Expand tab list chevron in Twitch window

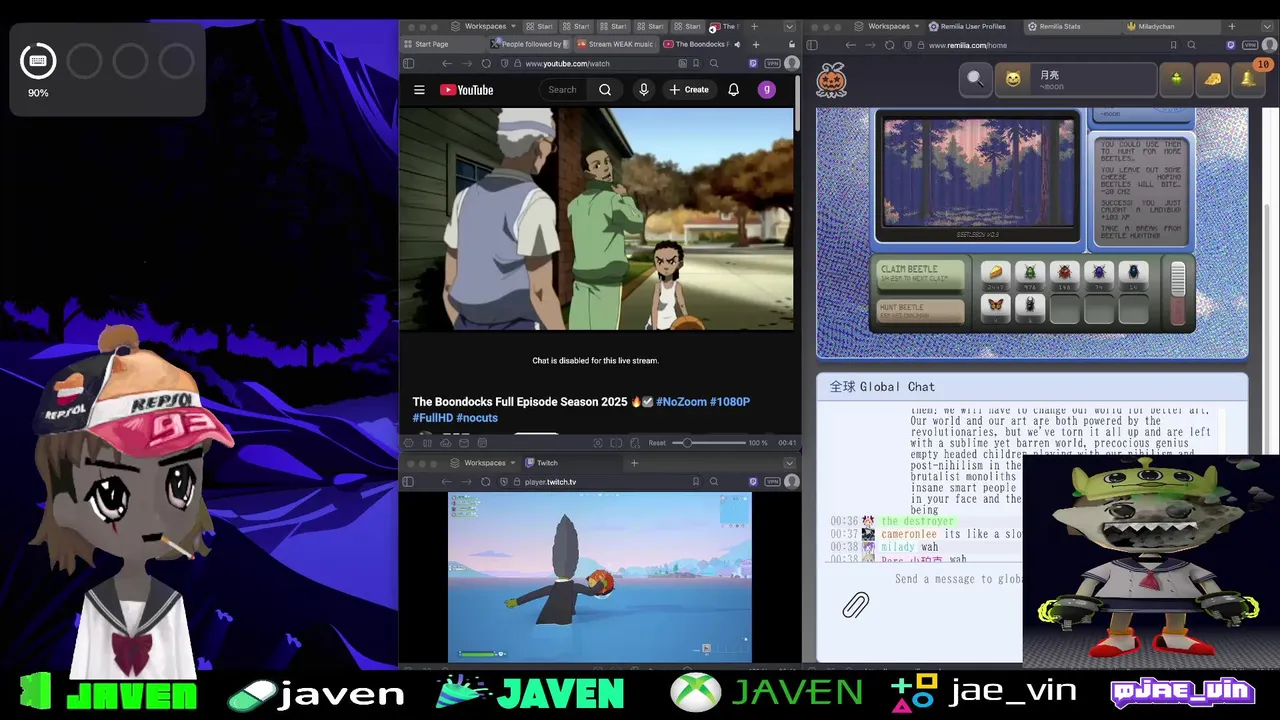[x=789, y=463]
